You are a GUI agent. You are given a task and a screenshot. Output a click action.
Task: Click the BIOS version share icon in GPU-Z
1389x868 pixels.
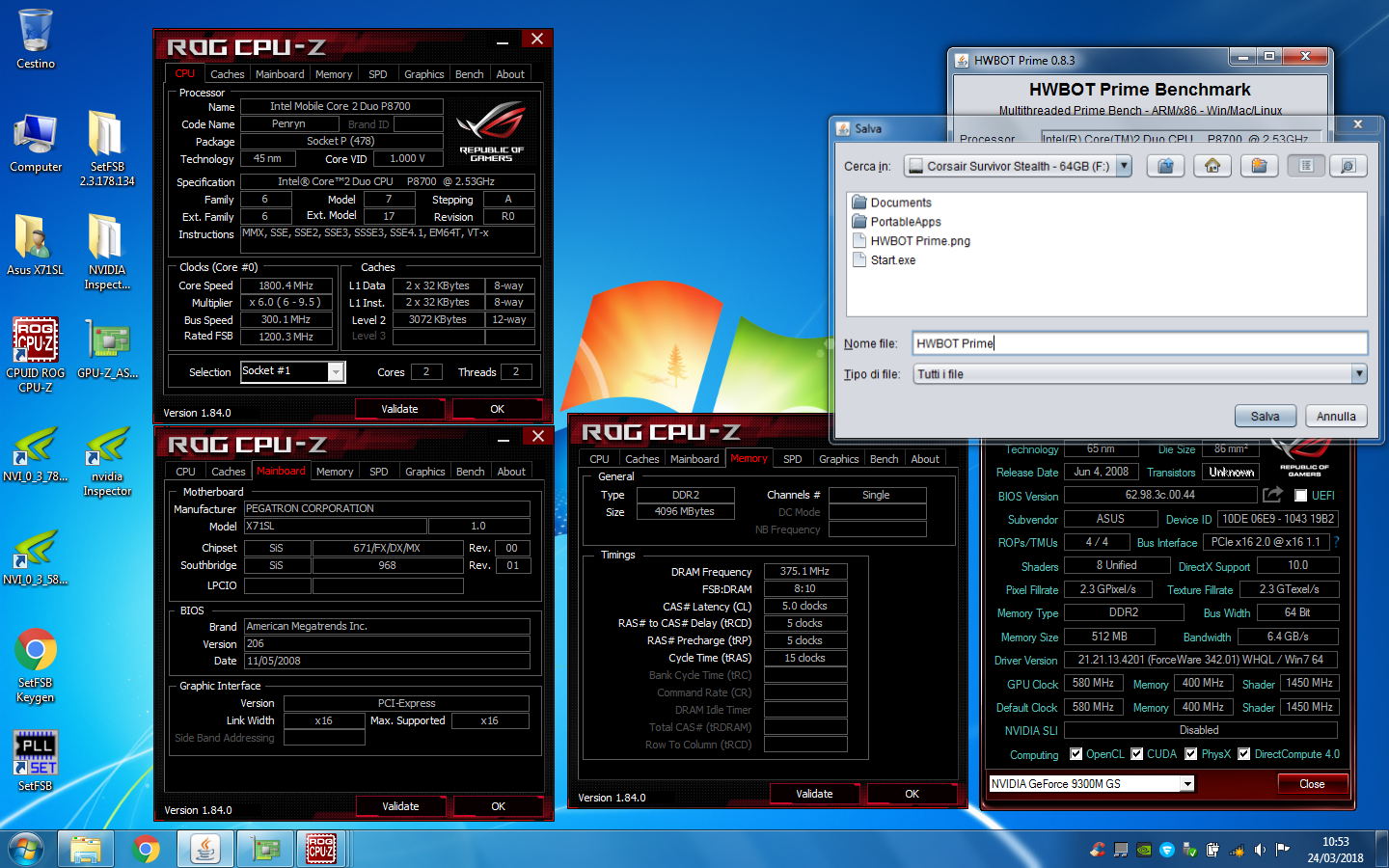click(x=1273, y=495)
